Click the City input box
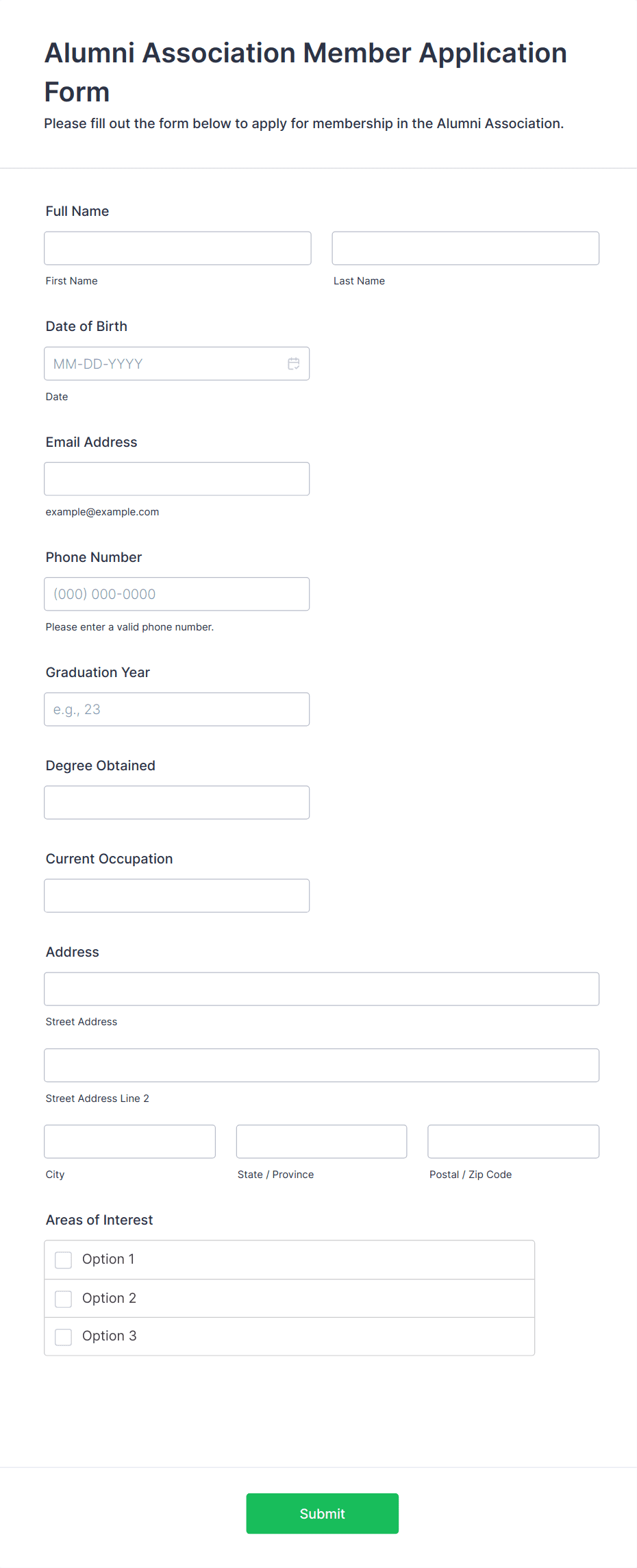 pos(129,1141)
